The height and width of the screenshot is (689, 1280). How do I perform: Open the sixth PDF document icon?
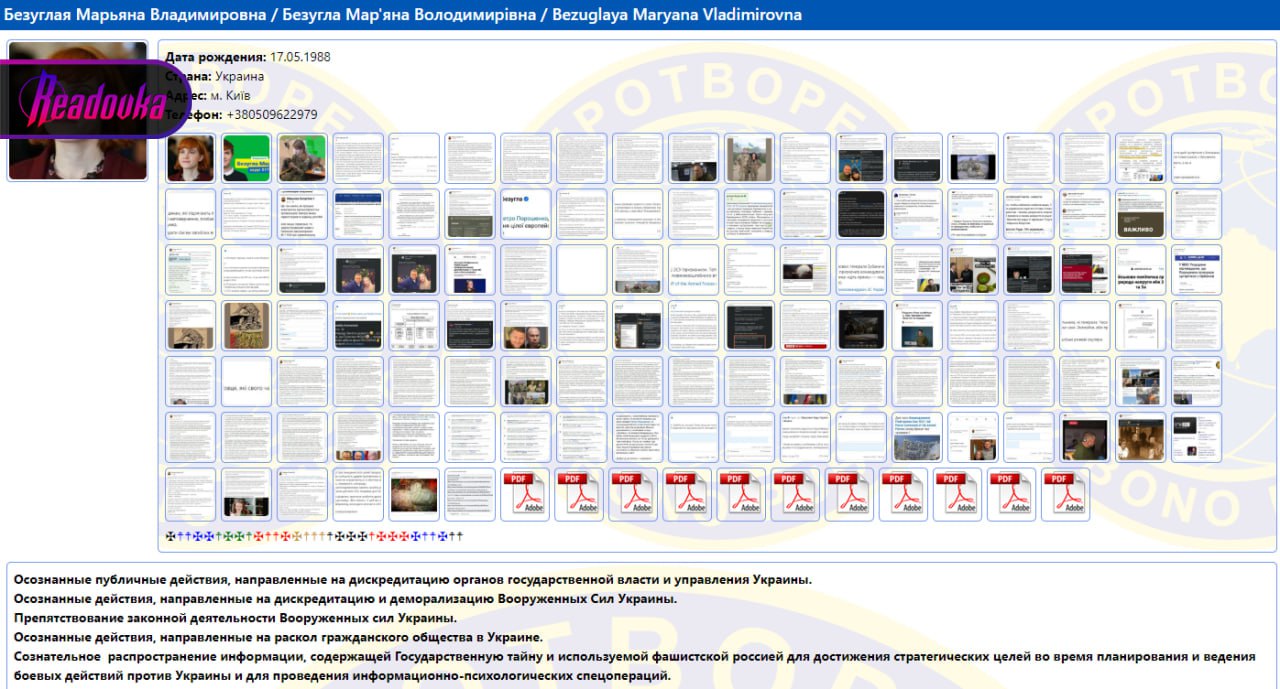tap(795, 494)
